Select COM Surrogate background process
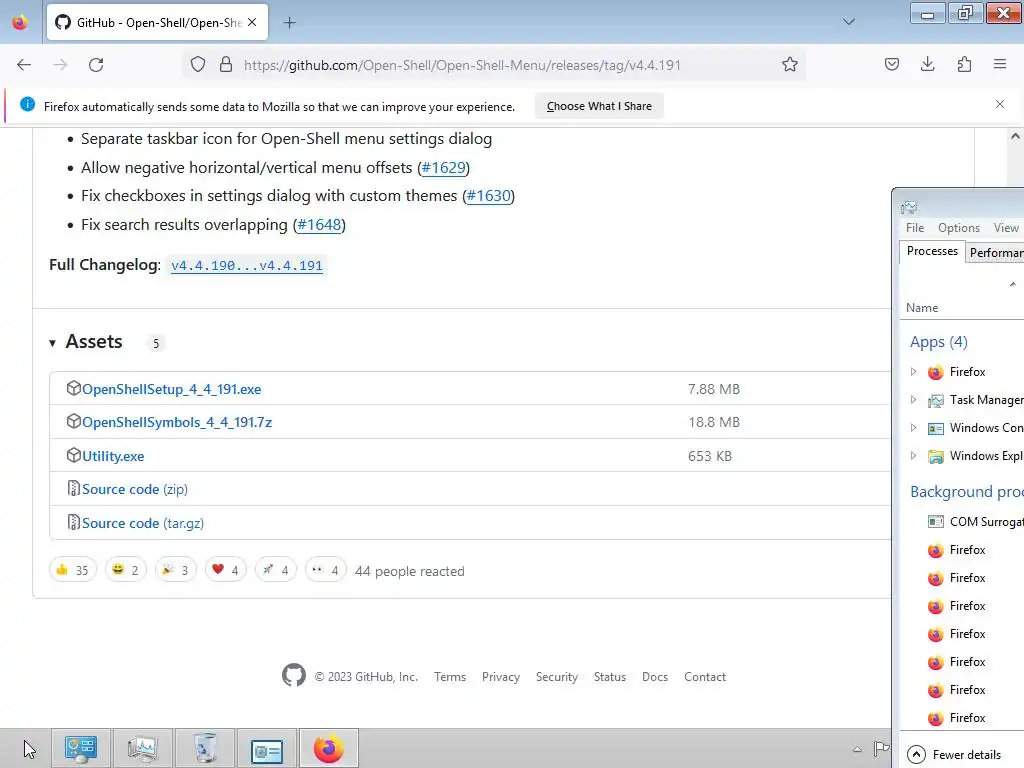This screenshot has width=1024, height=768. point(975,522)
